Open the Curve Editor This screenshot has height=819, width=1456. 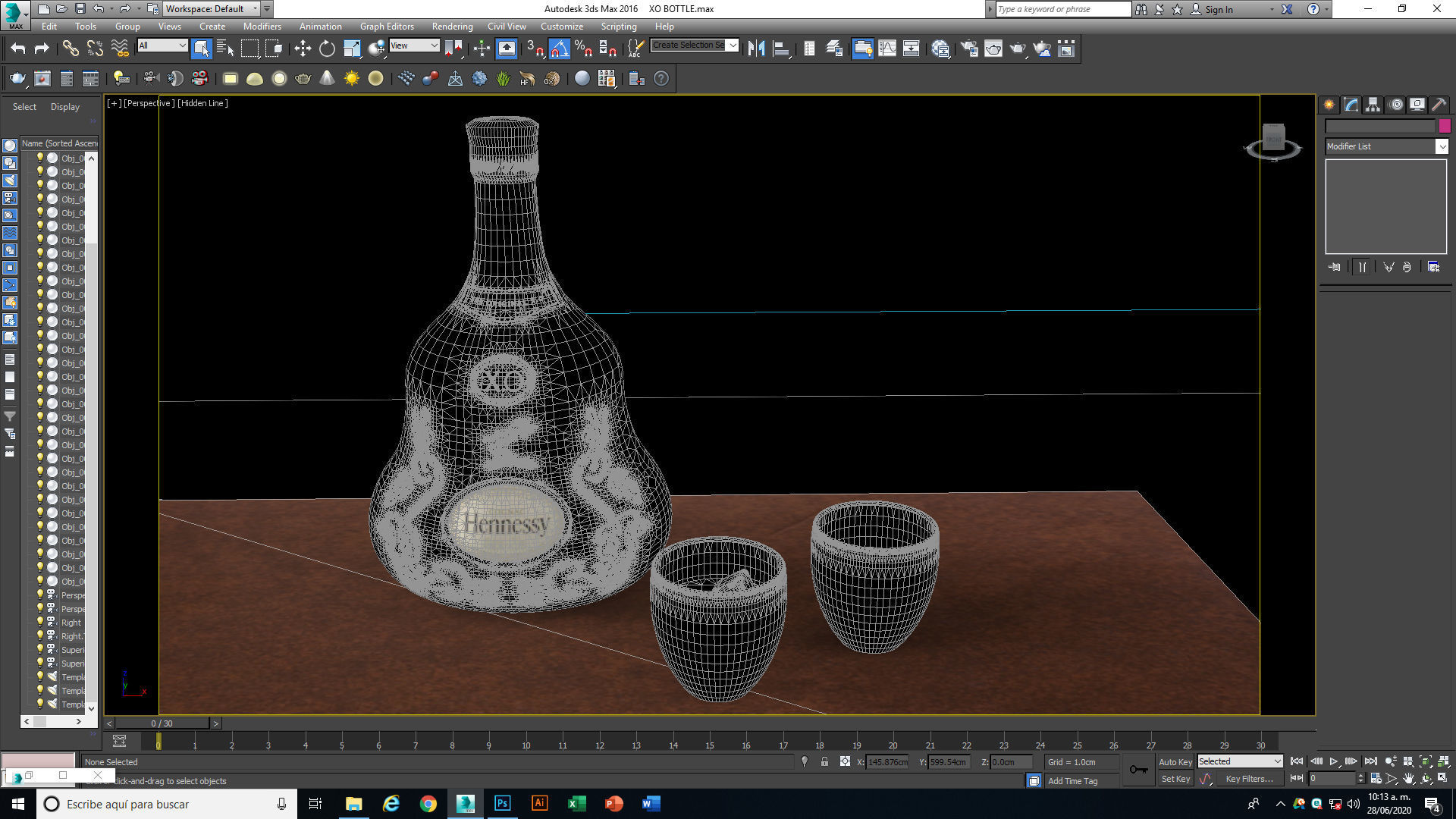coord(886,49)
